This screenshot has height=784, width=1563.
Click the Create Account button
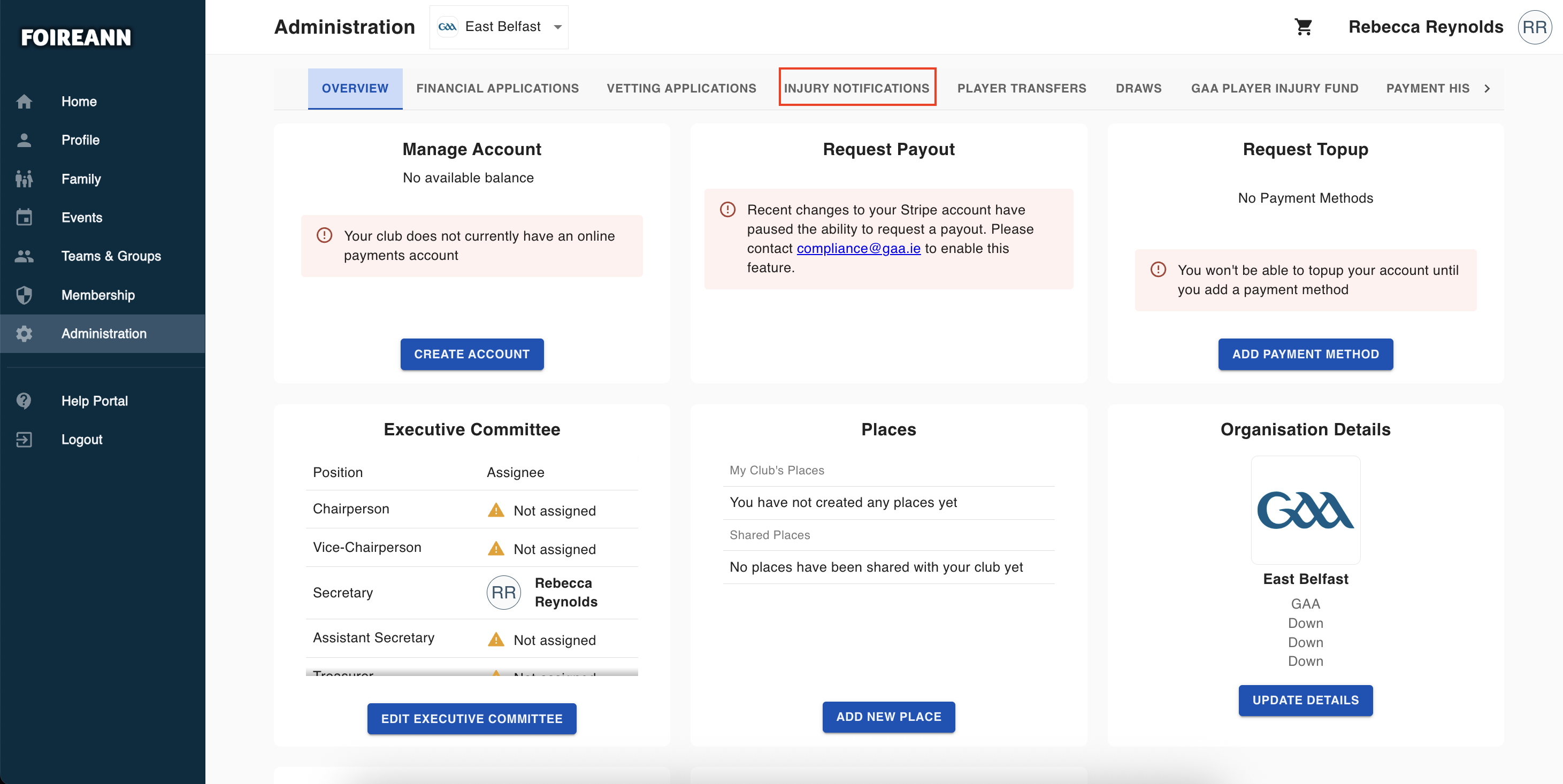(x=472, y=355)
